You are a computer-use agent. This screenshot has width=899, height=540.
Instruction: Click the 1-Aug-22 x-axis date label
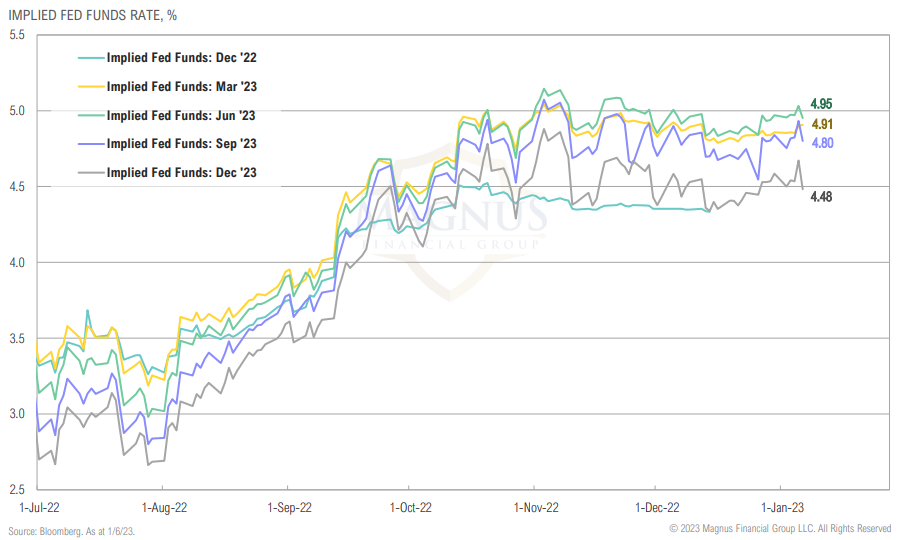163,507
